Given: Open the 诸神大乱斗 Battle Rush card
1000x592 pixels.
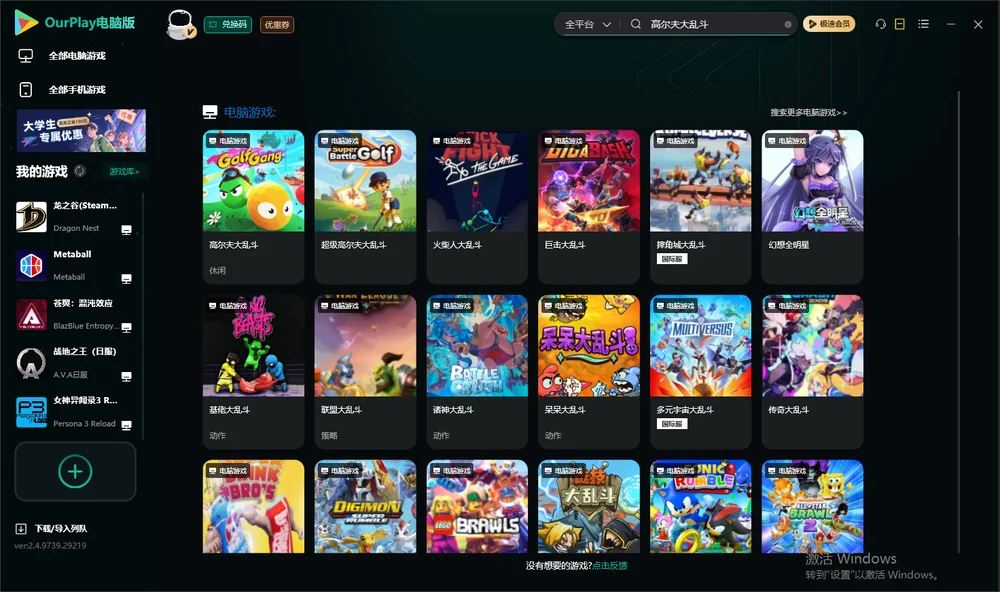Looking at the screenshot, I should tap(477, 372).
